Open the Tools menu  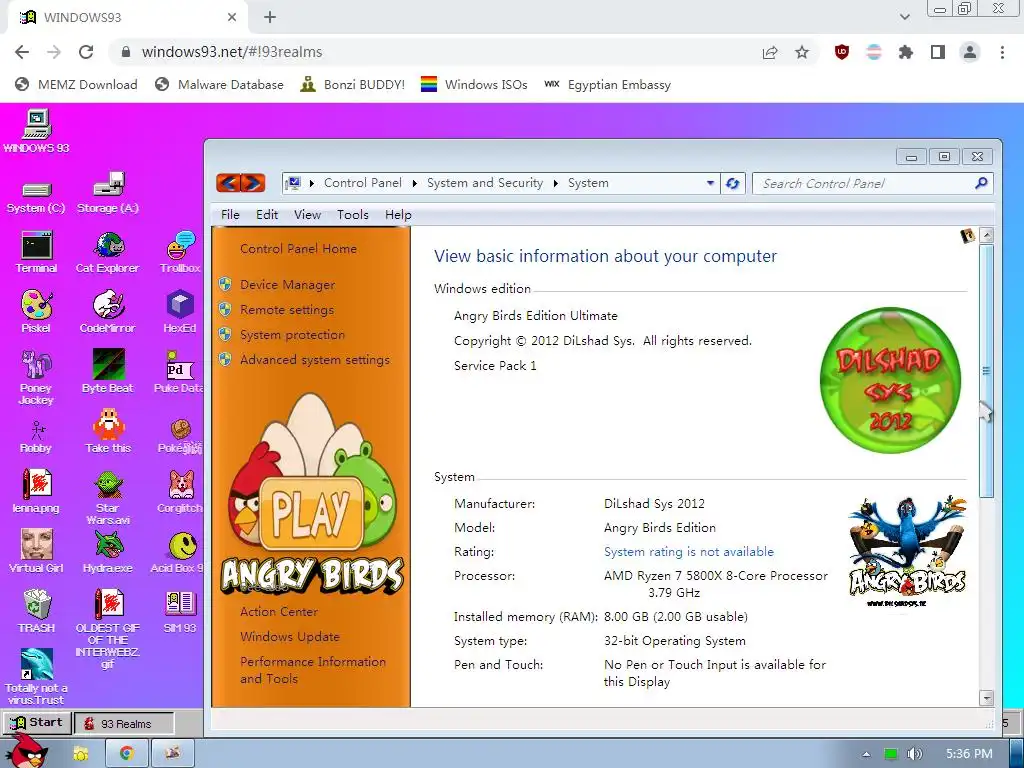coord(353,215)
